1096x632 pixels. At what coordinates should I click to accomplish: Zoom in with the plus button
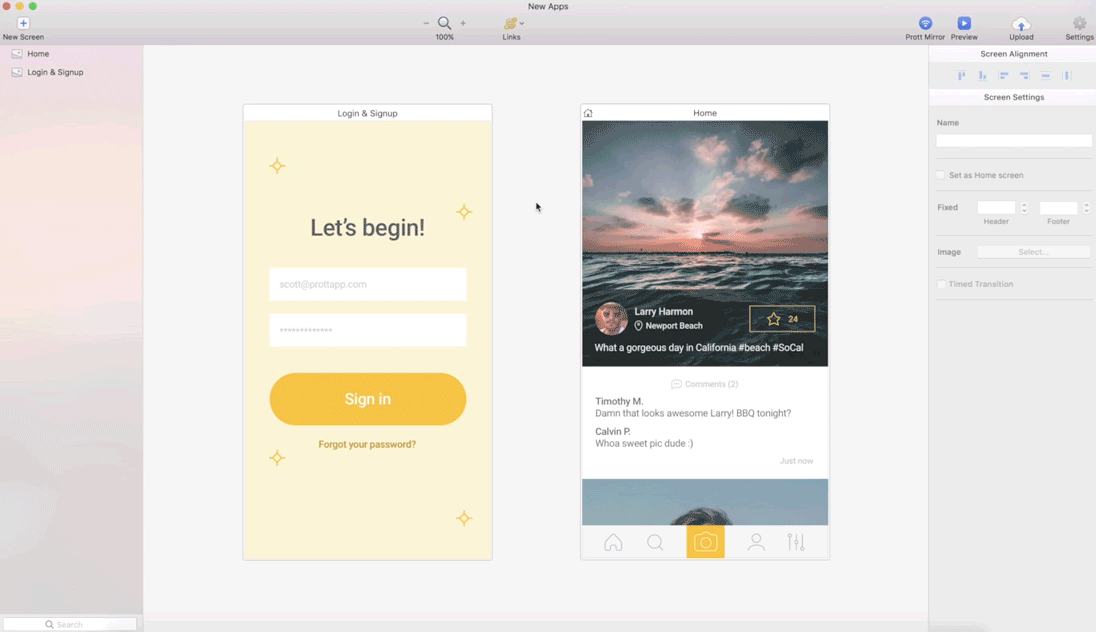pos(463,23)
